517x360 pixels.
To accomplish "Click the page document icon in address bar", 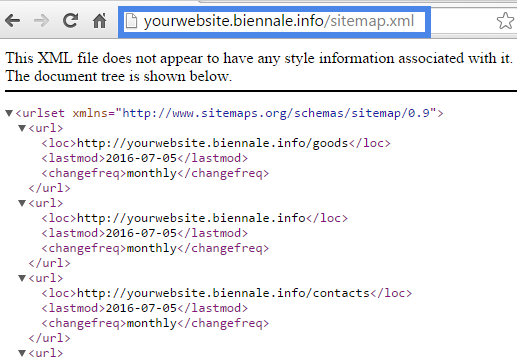I will click(x=131, y=21).
